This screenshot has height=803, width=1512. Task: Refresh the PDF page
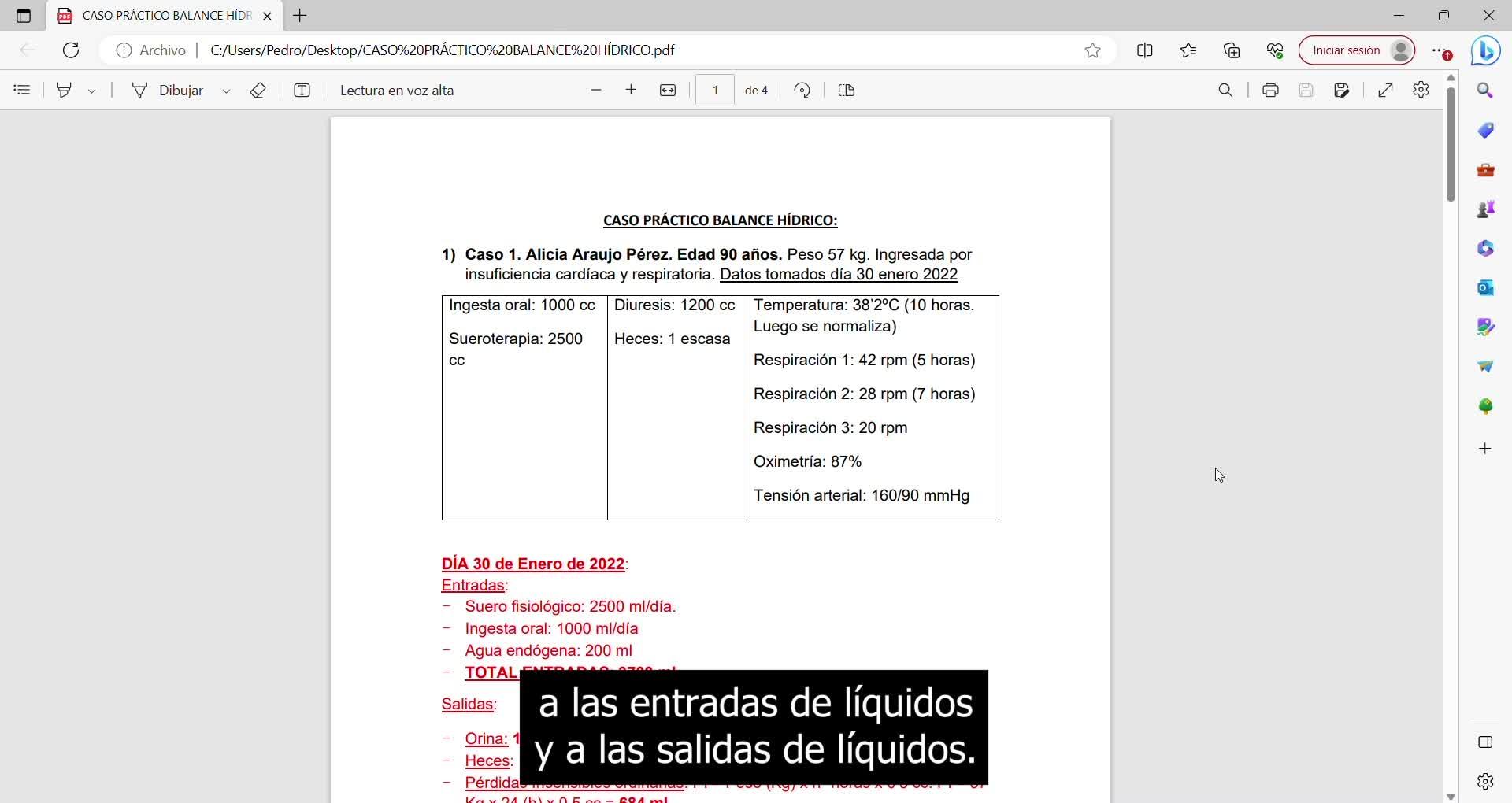[71, 50]
